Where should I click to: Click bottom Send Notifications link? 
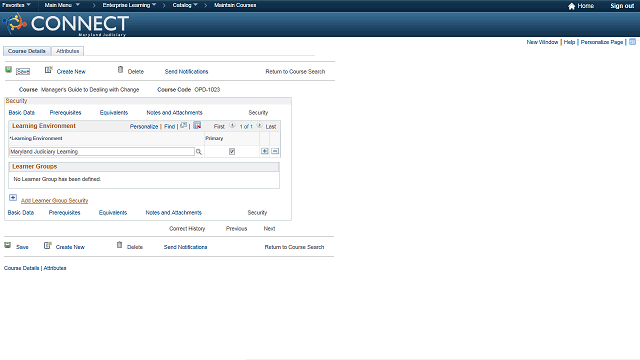(x=185, y=247)
